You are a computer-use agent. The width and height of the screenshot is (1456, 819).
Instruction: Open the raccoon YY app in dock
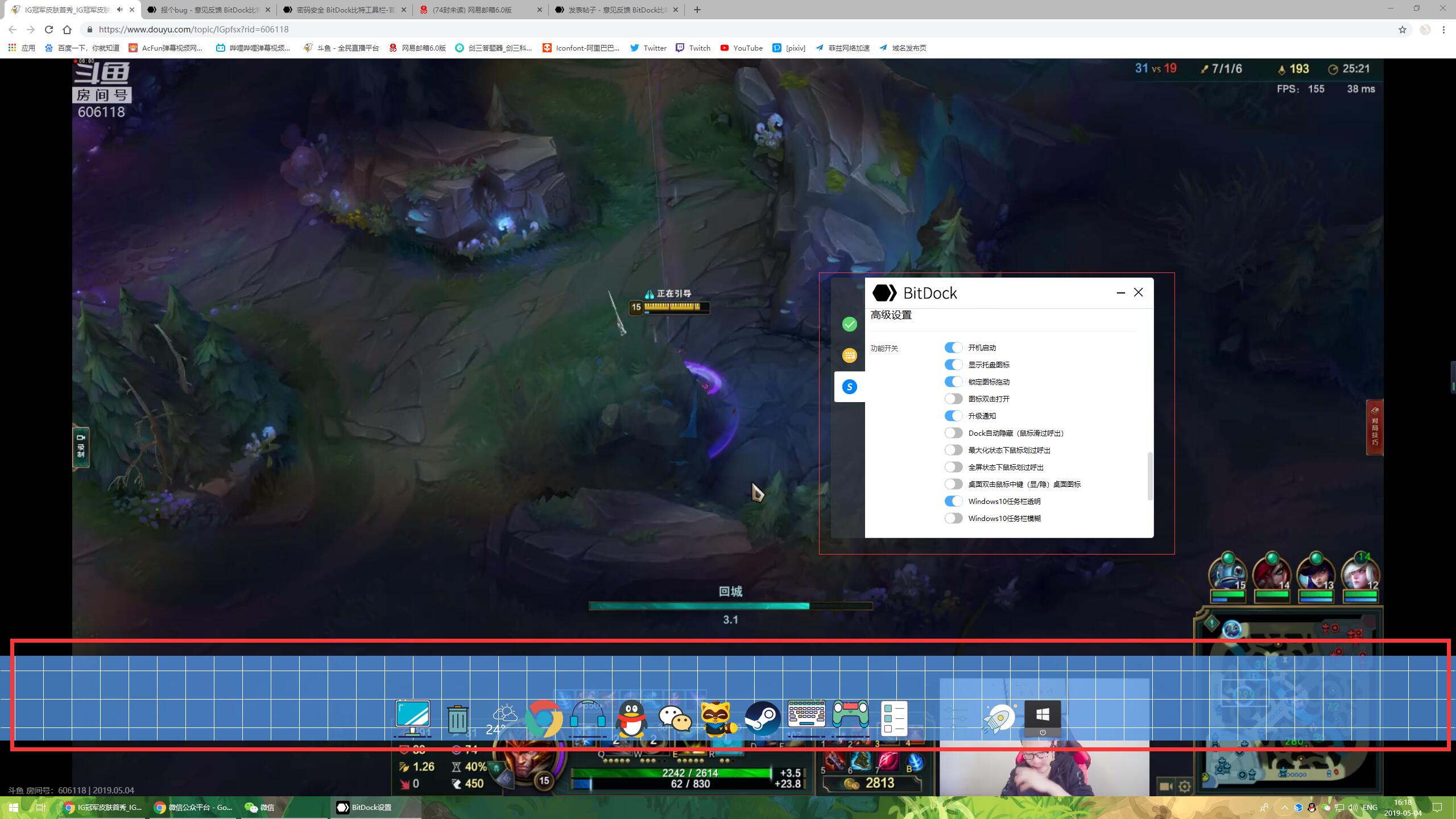click(x=719, y=719)
